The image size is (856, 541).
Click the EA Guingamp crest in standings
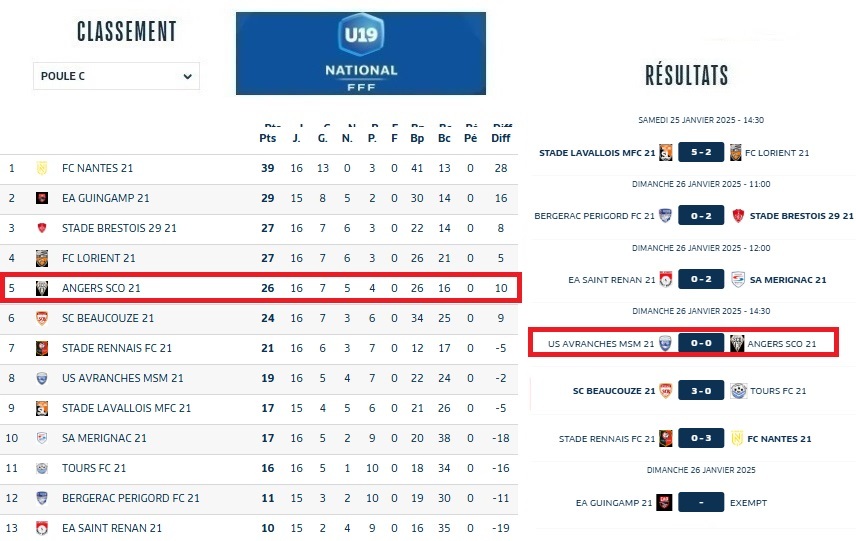point(42,198)
